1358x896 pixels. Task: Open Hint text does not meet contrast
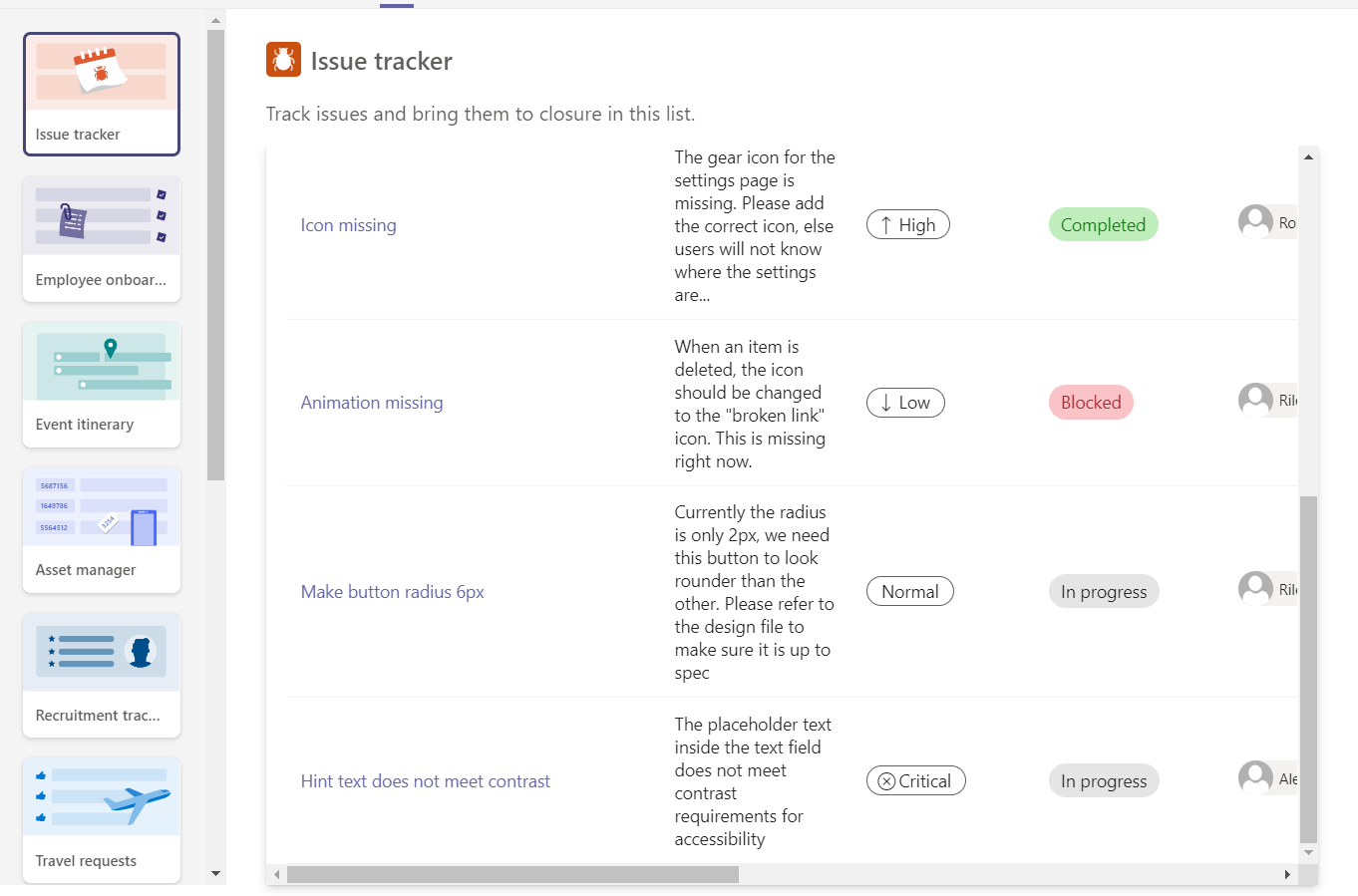[x=425, y=781]
